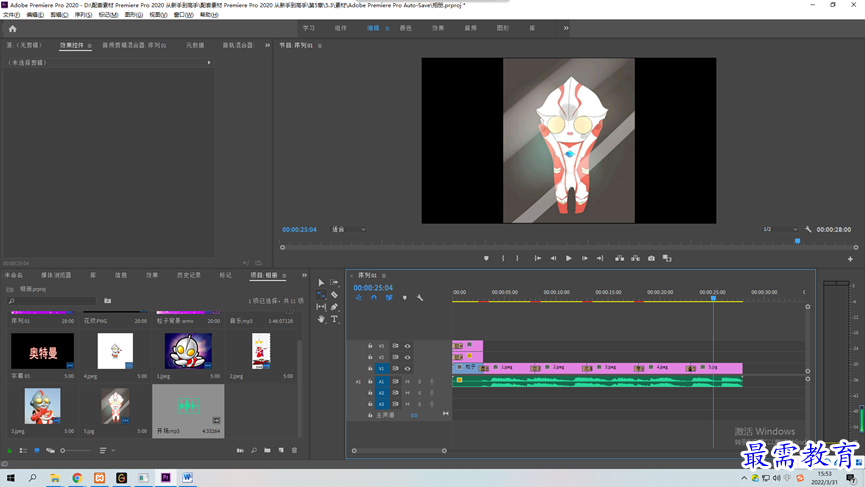The image size is (865, 487).
Task: Play the sequence in program monitor
Action: (x=569, y=258)
